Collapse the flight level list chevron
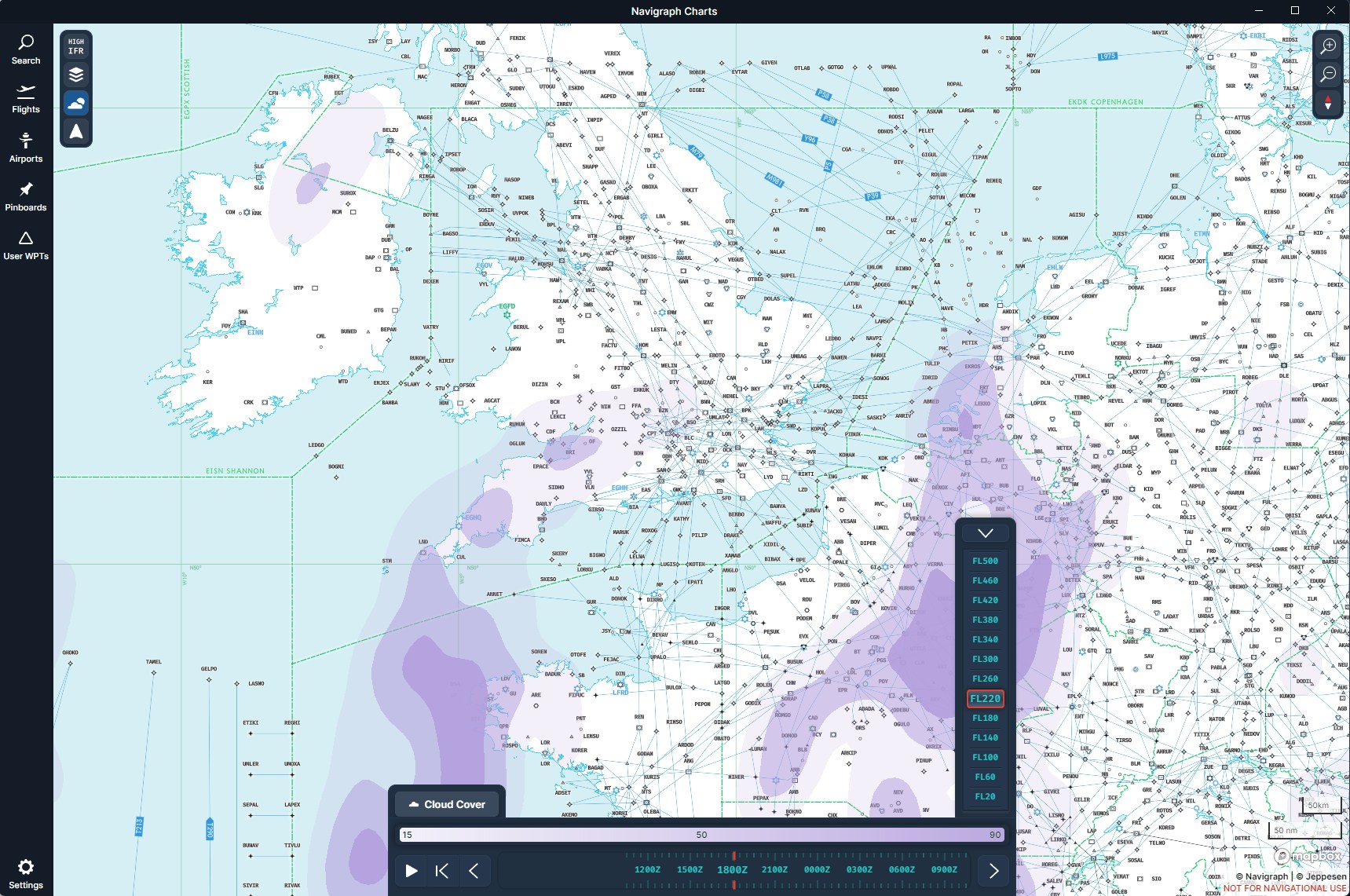 986,533
